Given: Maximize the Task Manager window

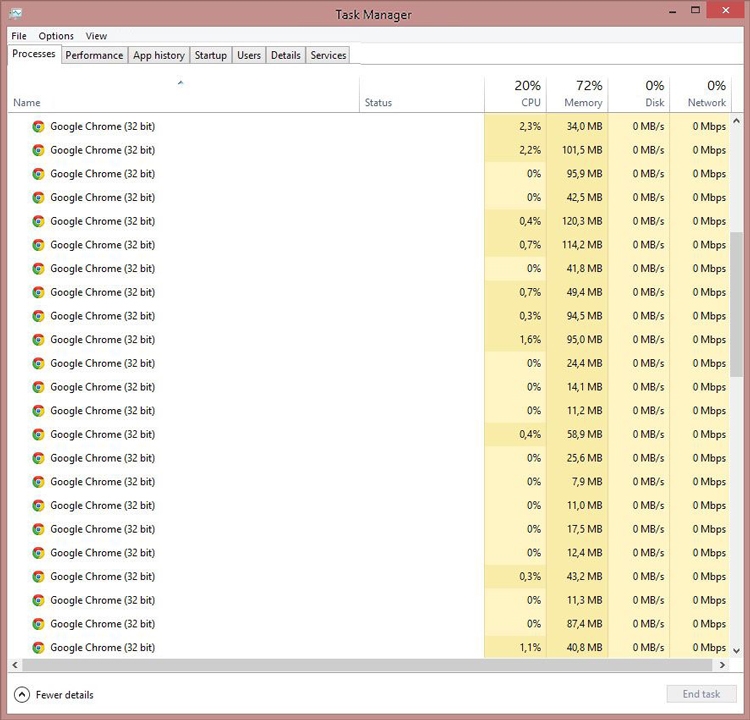Looking at the screenshot, I should coord(695,10).
